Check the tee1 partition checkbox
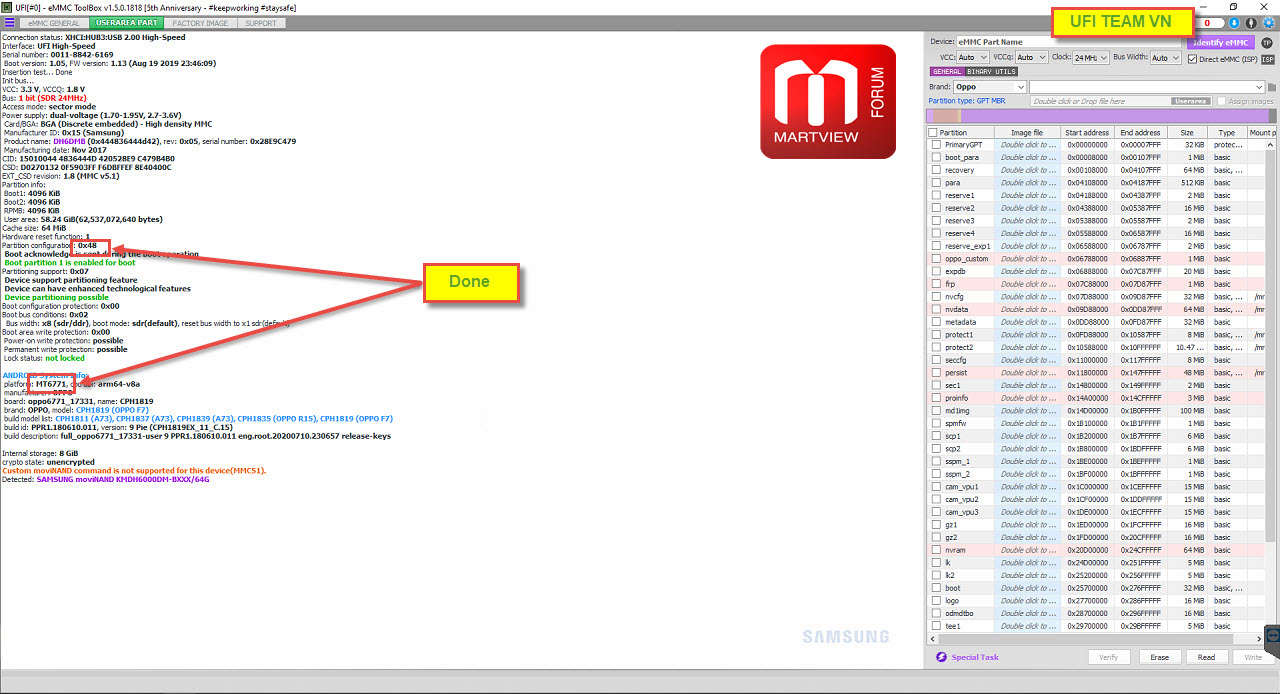Screen dimensions: 1280x694 tap(936, 626)
